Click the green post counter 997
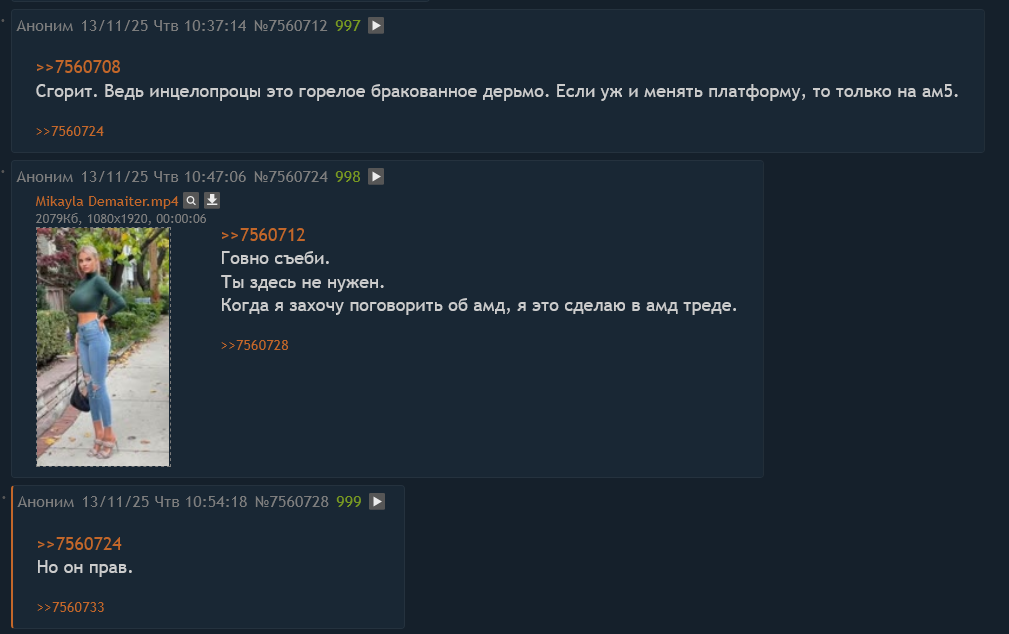This screenshot has height=634, width=1009. [x=347, y=26]
